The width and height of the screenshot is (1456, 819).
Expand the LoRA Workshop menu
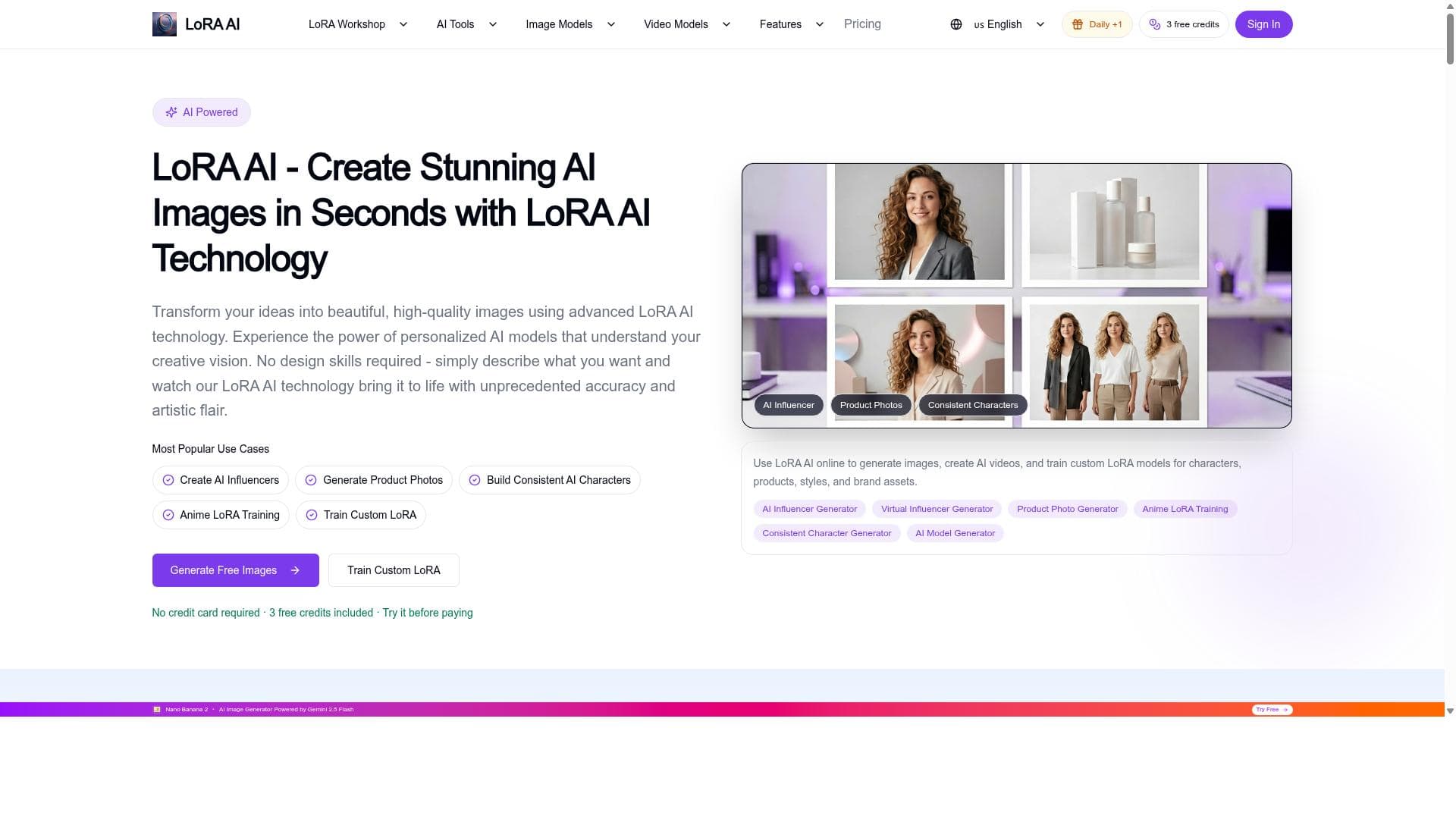click(357, 24)
